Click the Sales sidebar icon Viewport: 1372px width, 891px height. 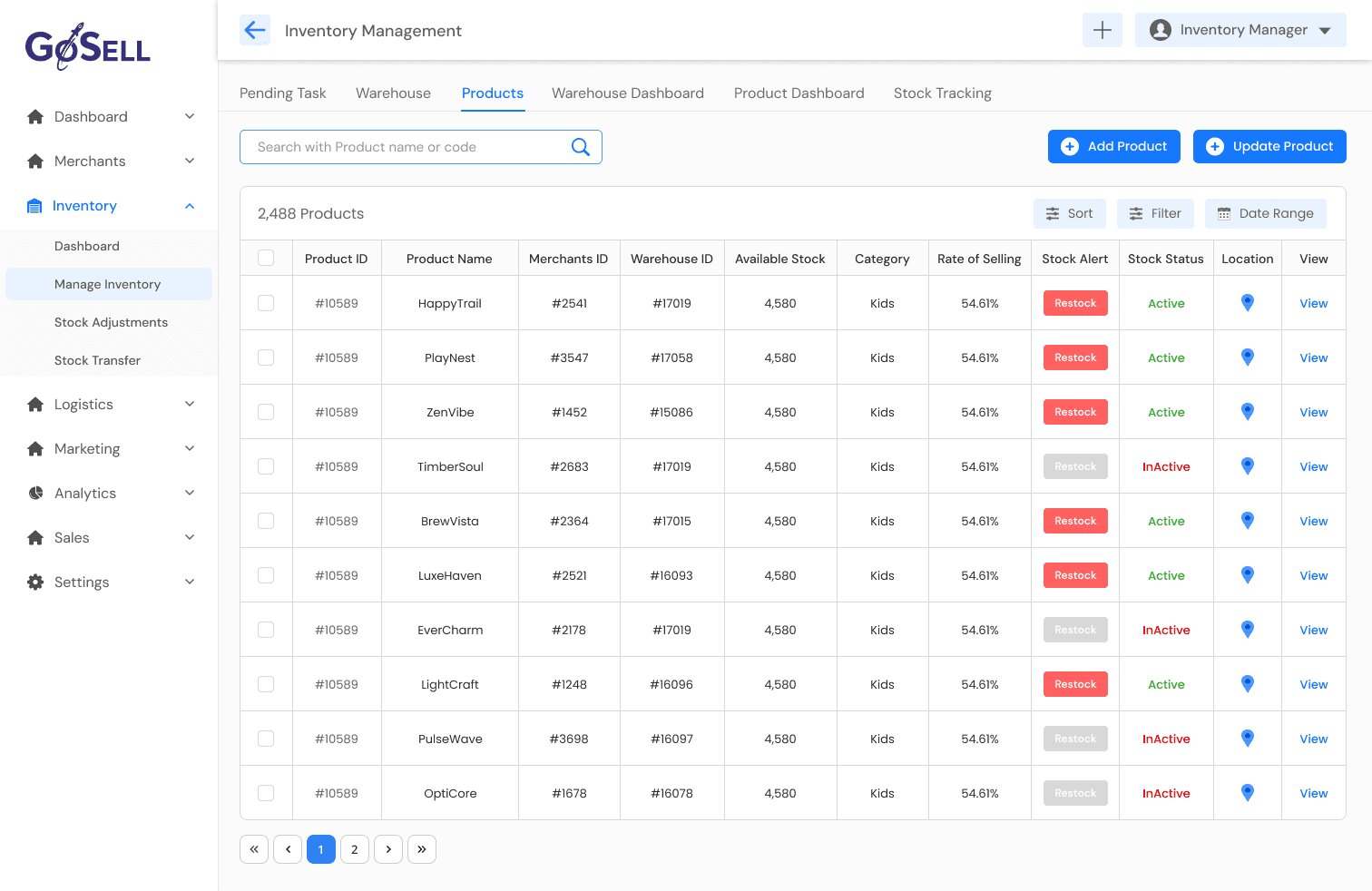pyautogui.click(x=35, y=537)
